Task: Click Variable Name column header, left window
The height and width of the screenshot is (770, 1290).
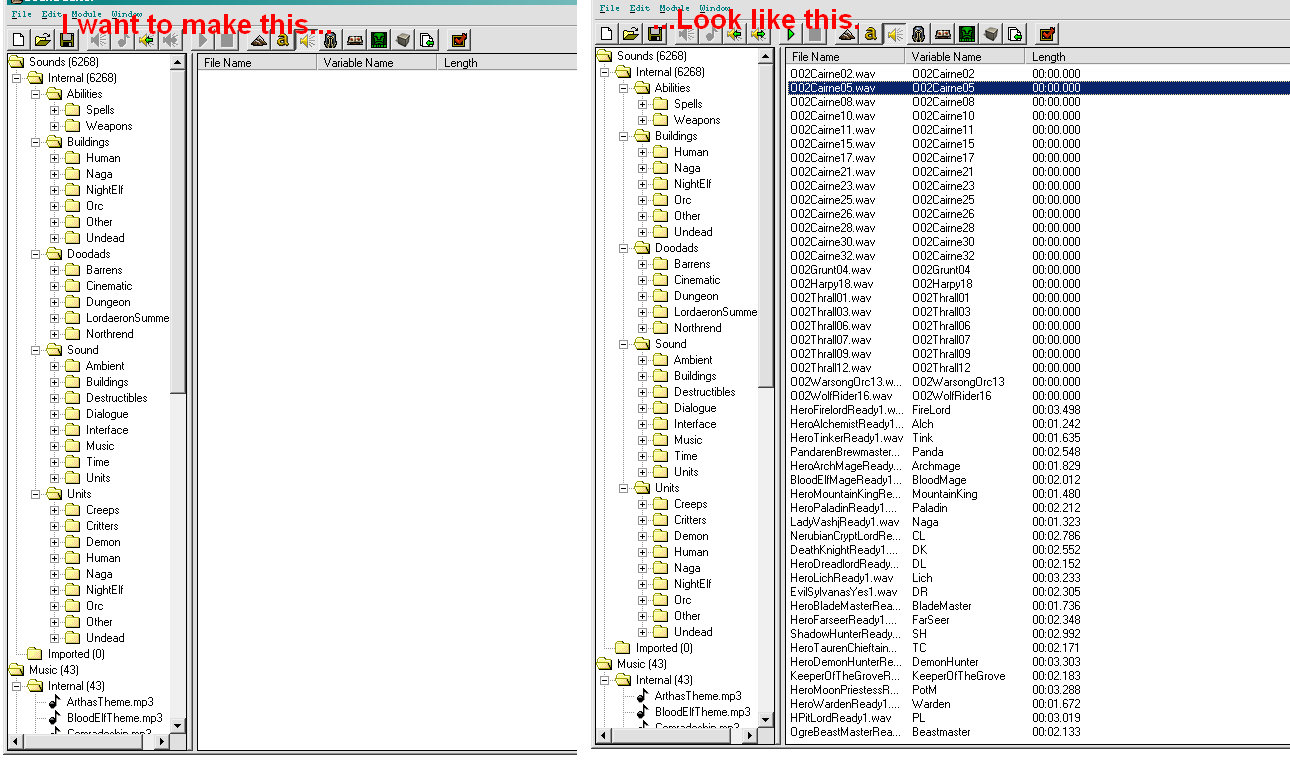Action: [378, 63]
